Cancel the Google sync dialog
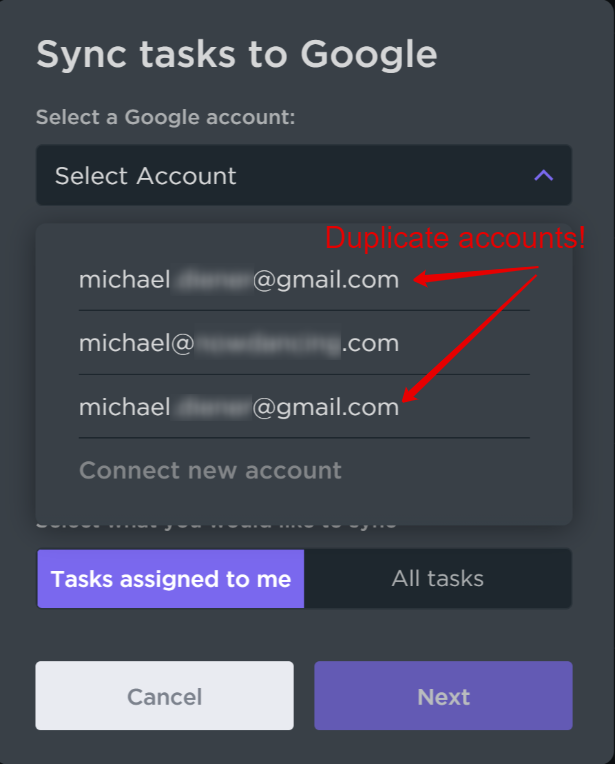 pyautogui.click(x=164, y=696)
